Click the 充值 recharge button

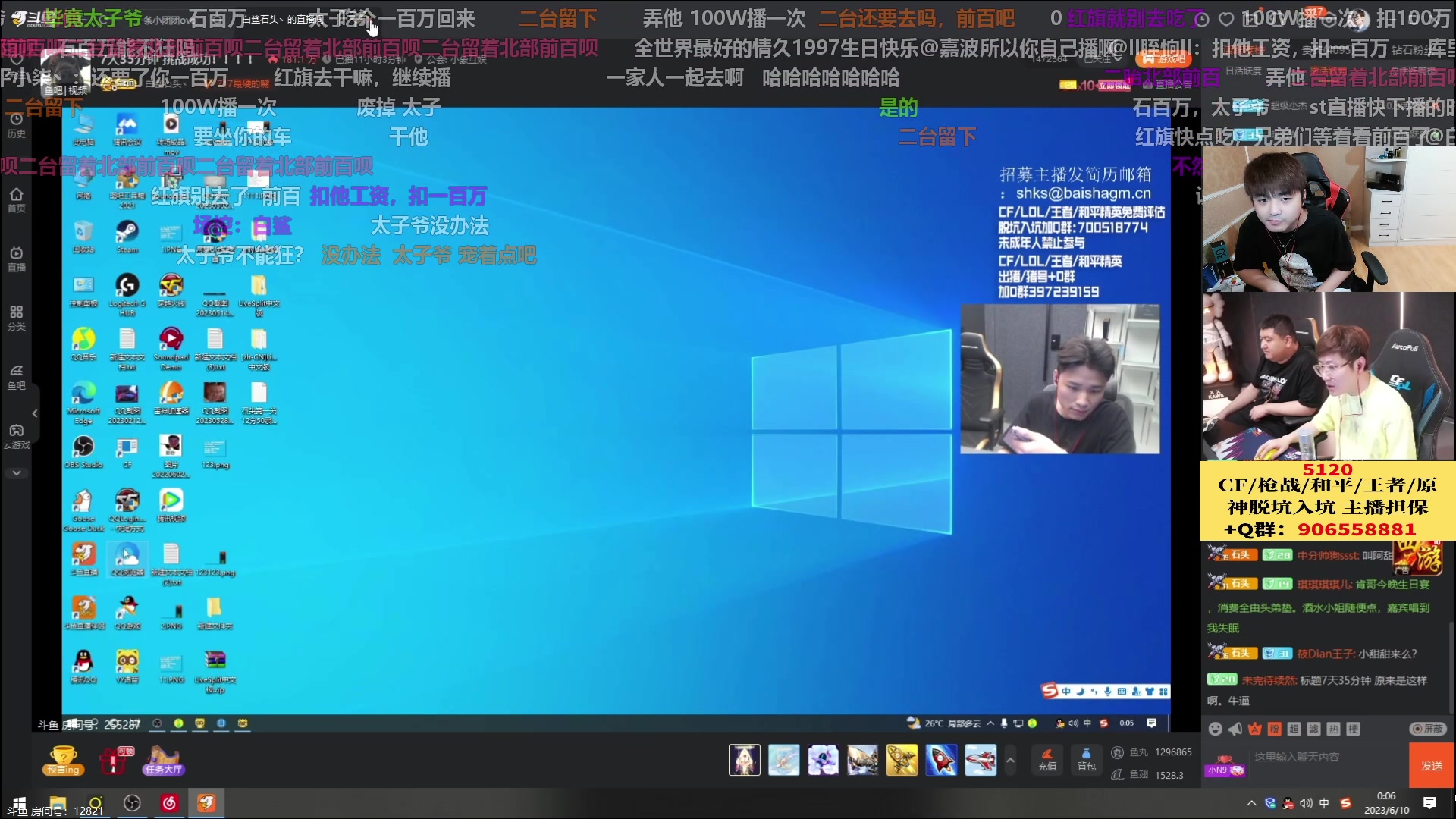(x=1047, y=760)
